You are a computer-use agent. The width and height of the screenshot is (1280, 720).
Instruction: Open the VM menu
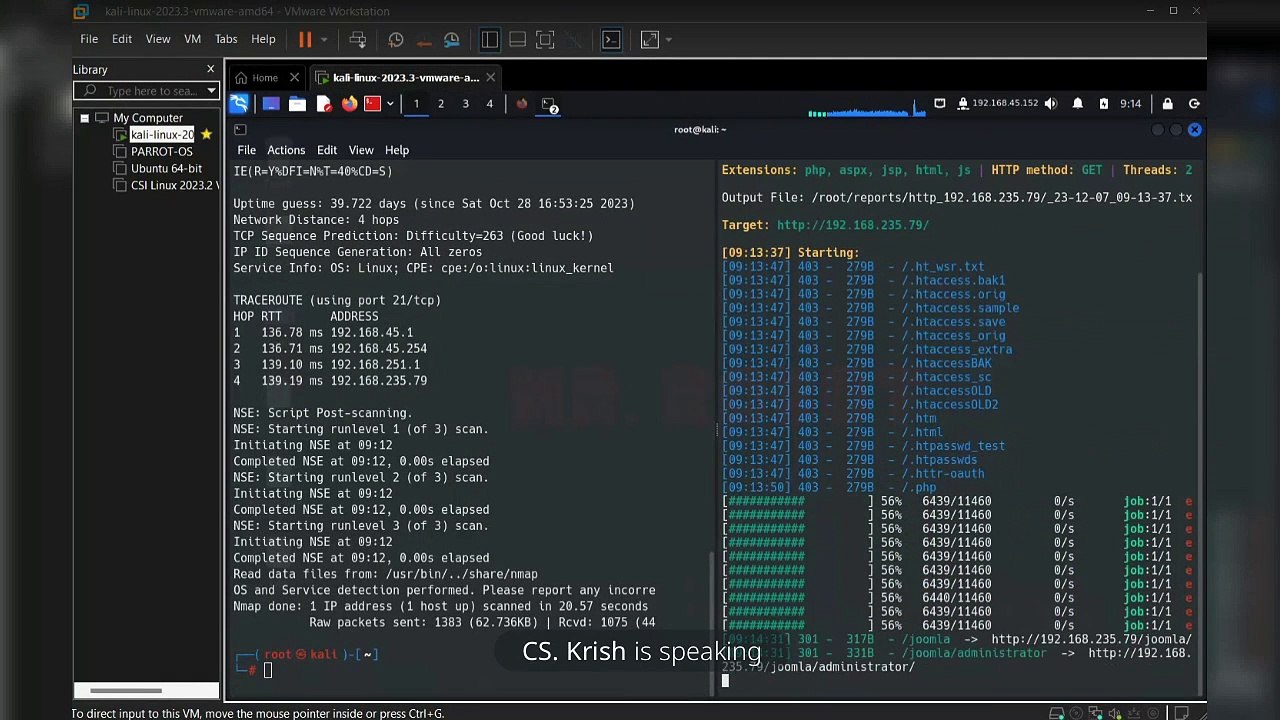click(193, 39)
